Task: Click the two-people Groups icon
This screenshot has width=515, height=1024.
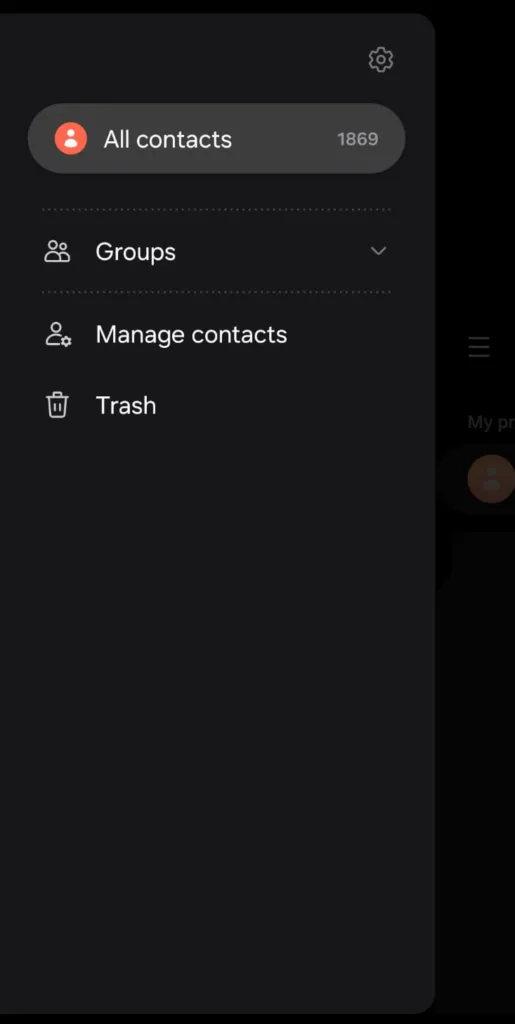Action: pos(57,251)
